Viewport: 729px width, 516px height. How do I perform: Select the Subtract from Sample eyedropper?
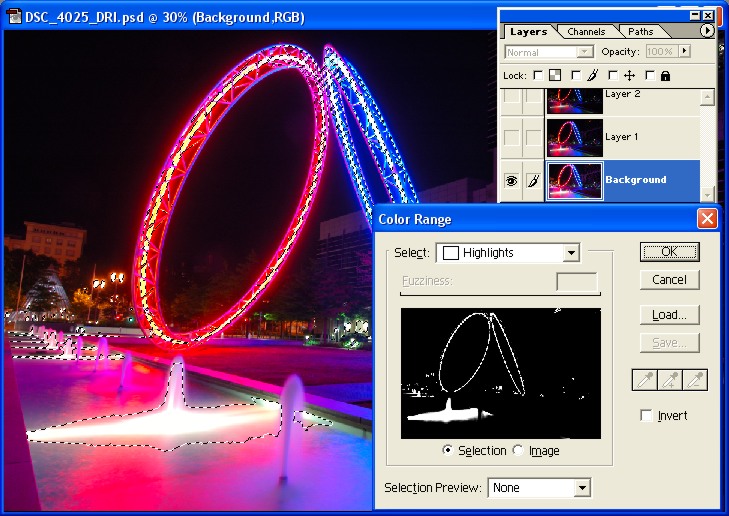(x=695, y=380)
